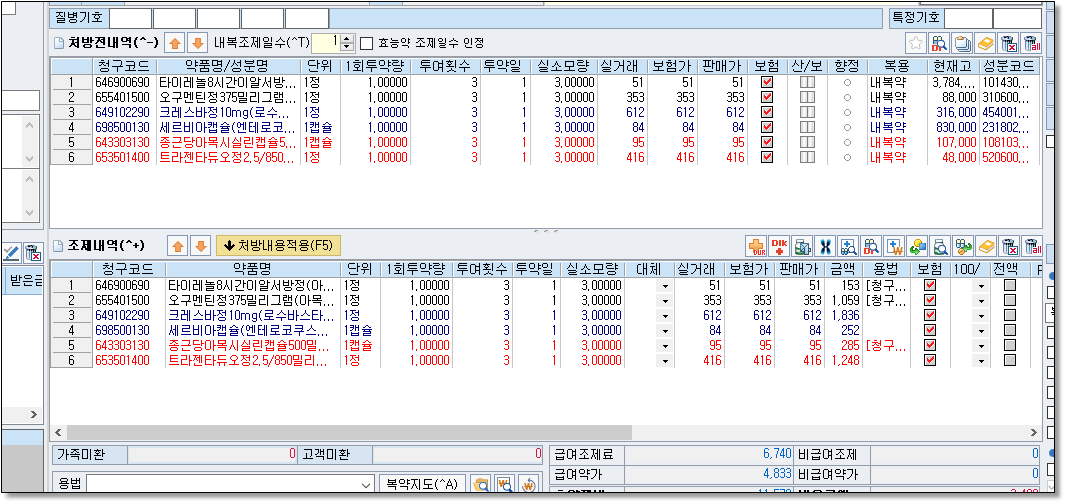Click the DUR orange cross icon
The width and height of the screenshot is (1066, 504).
(x=756, y=246)
